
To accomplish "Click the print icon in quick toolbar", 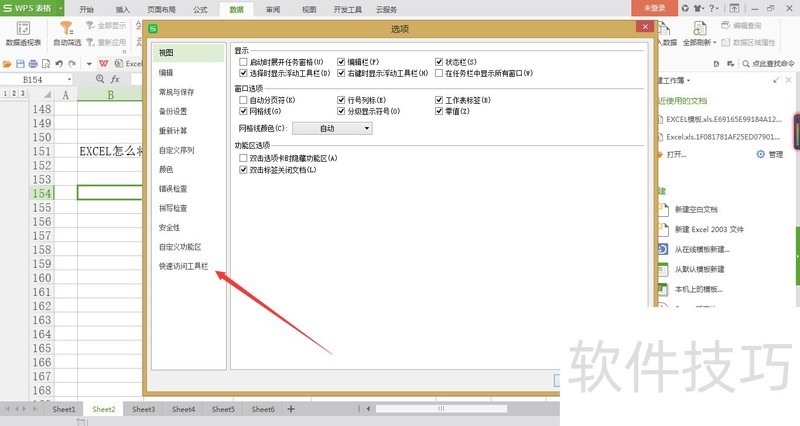I will [33, 64].
